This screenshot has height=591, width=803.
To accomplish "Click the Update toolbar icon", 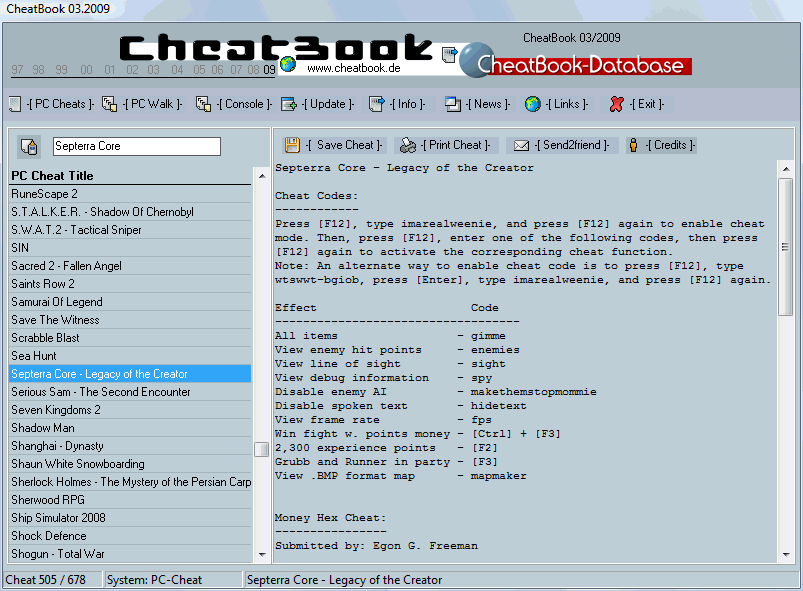I will [x=289, y=104].
